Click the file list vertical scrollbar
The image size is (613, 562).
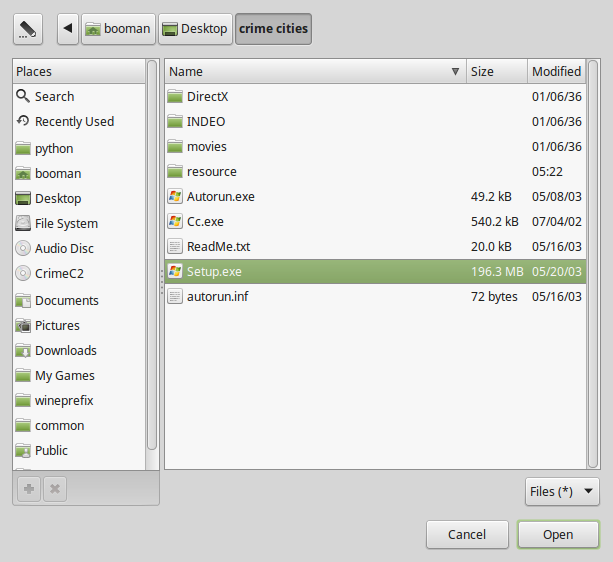593,264
